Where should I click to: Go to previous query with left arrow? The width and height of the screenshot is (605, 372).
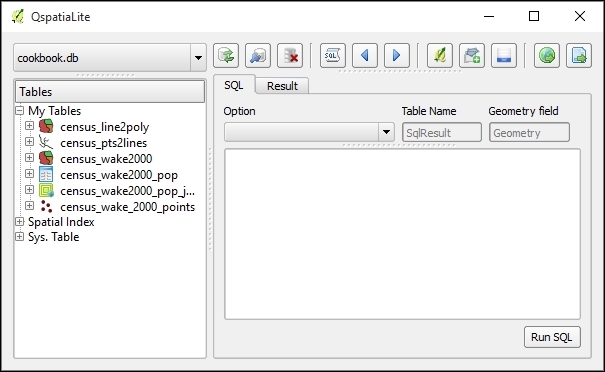[x=365, y=56]
